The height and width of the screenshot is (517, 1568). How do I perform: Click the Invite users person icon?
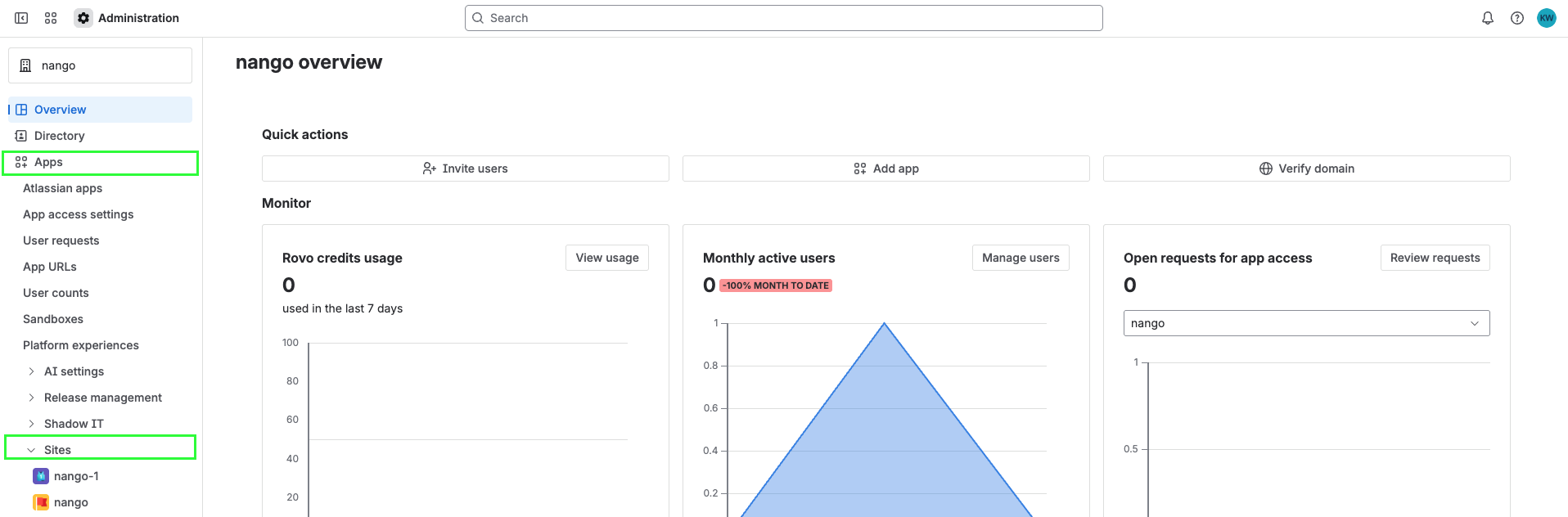(x=430, y=169)
